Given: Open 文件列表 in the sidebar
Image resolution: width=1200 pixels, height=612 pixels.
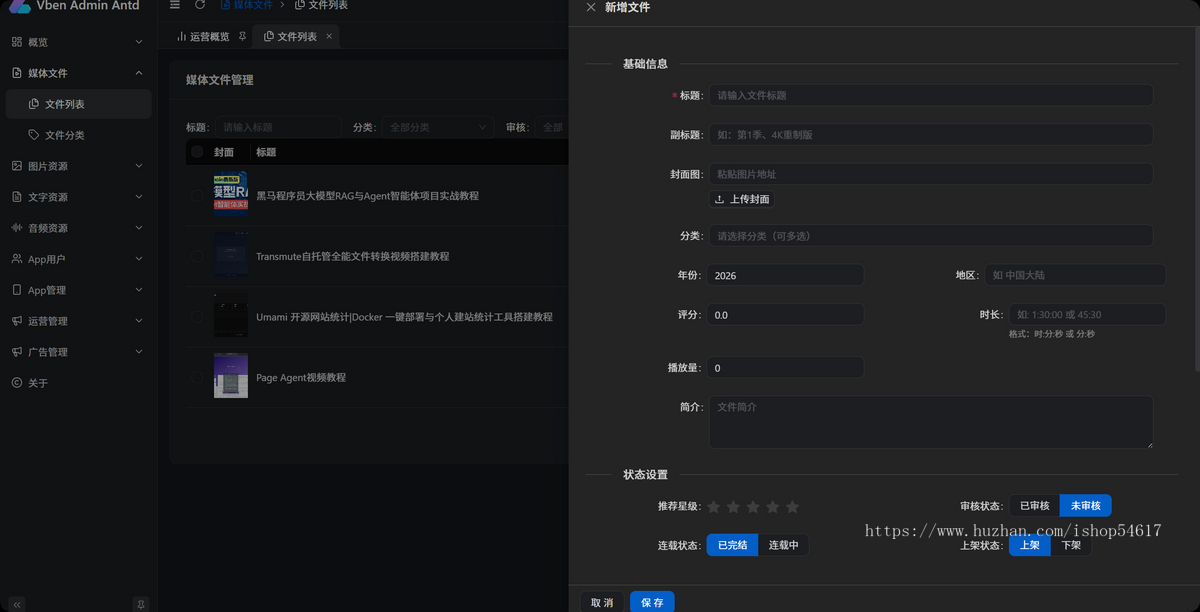Looking at the screenshot, I should pos(78,104).
